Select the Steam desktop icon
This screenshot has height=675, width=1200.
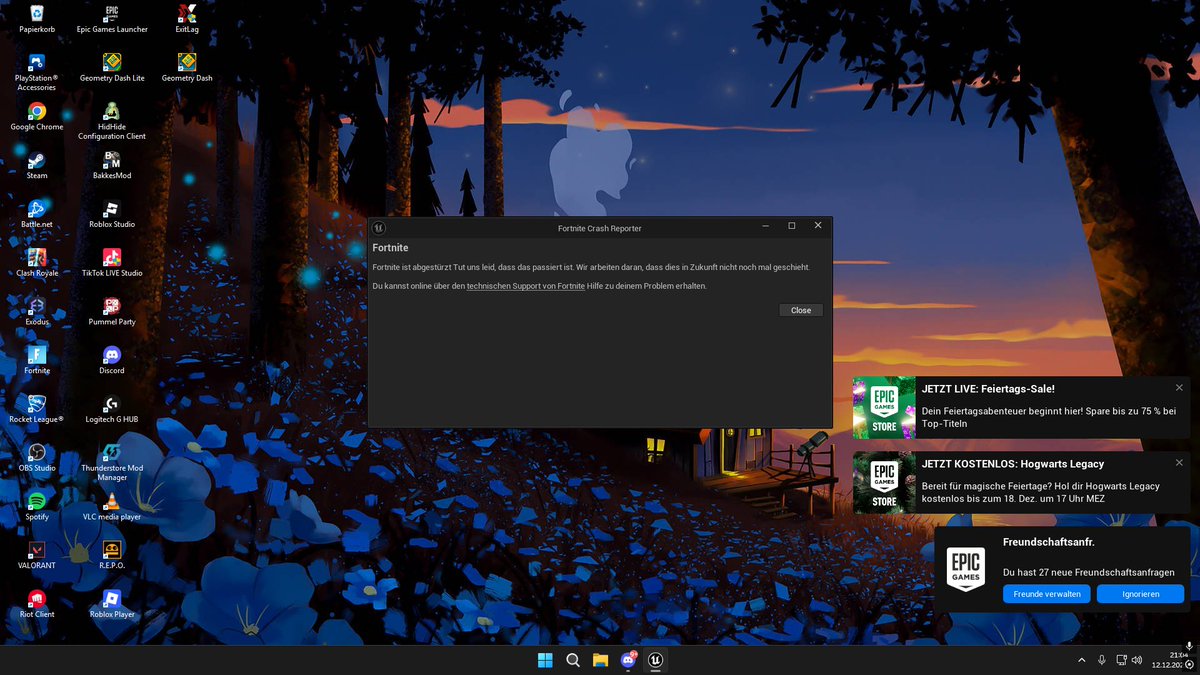(x=37, y=165)
